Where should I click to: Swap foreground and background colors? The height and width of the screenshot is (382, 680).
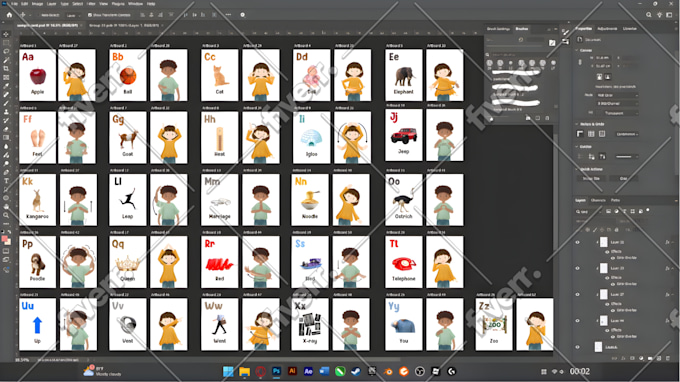(10, 232)
